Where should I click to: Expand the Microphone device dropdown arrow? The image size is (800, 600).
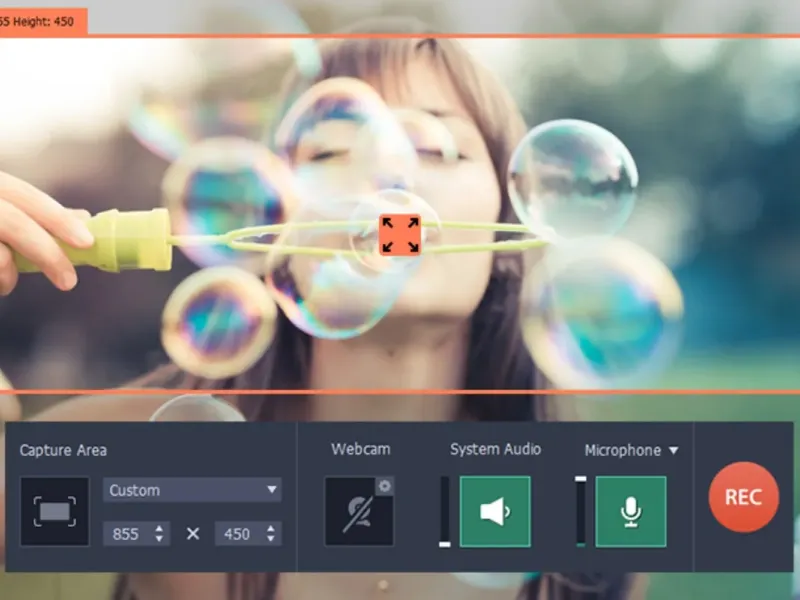click(x=673, y=450)
